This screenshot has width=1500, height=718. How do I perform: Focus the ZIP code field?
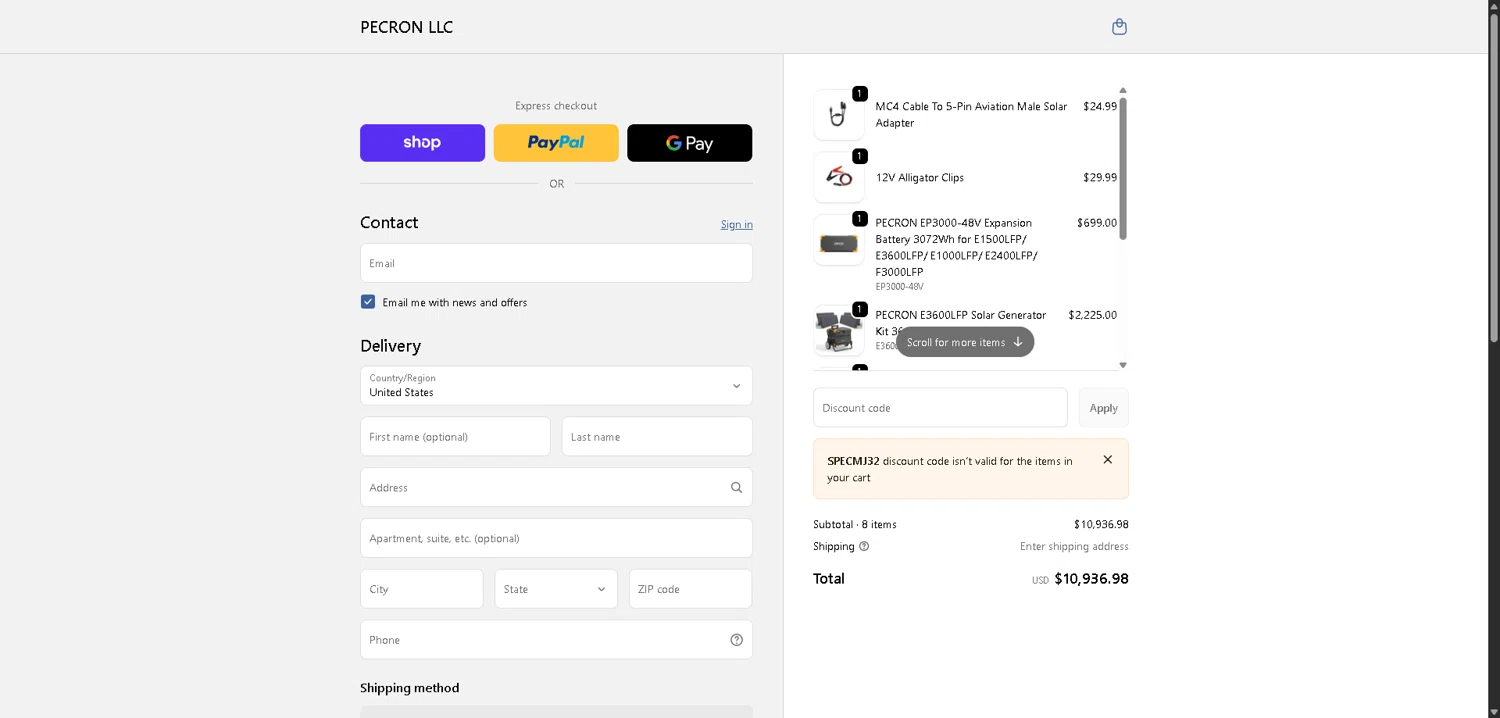690,589
